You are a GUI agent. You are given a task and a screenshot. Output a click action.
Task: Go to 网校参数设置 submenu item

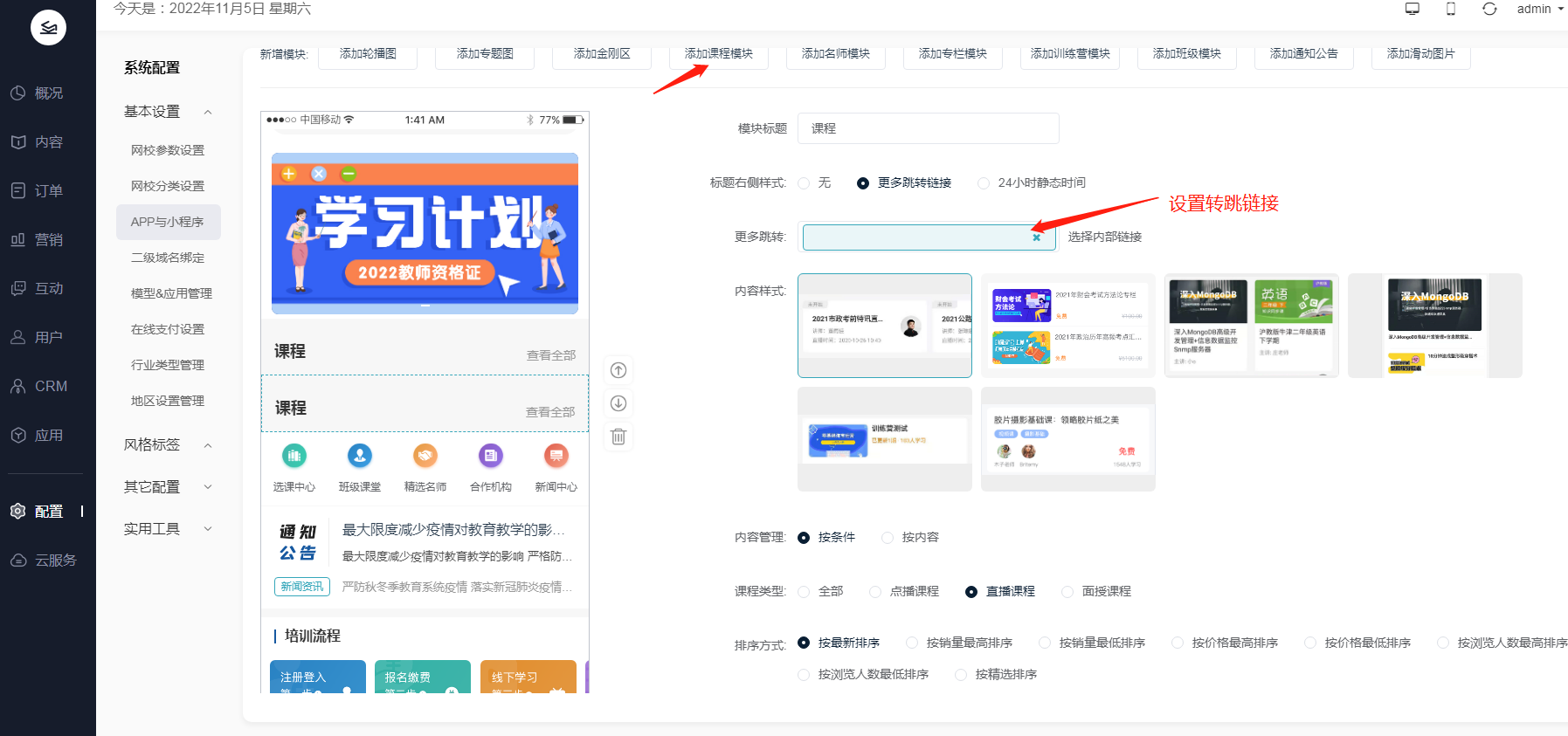[x=168, y=150]
